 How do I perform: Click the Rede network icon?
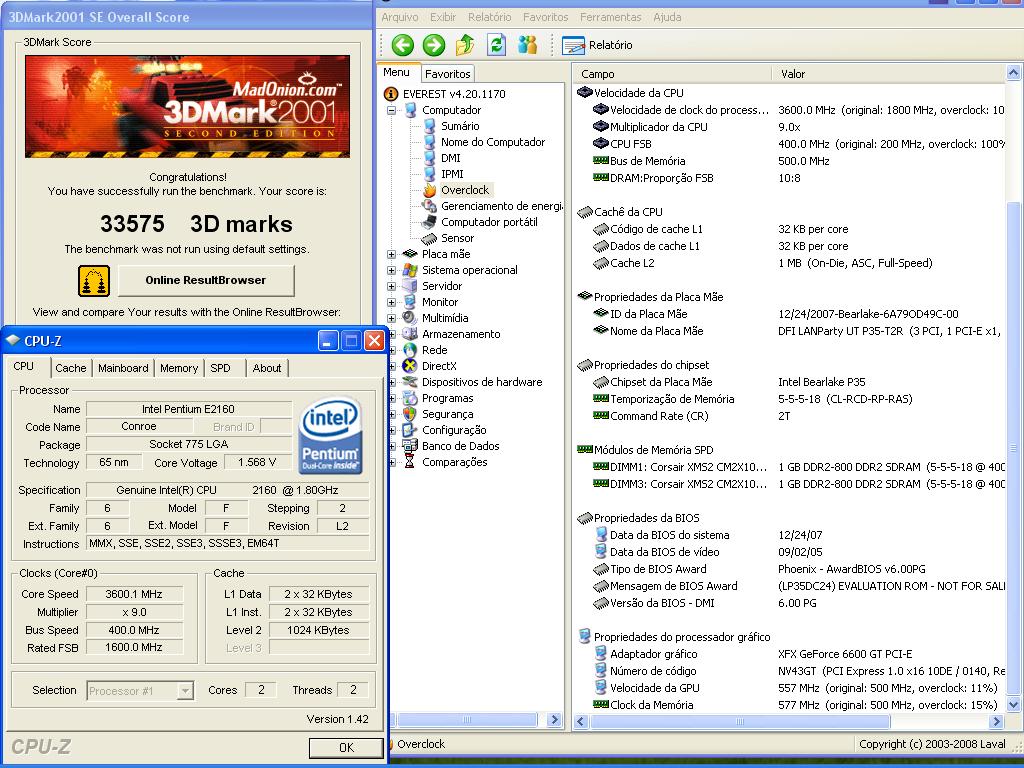pyautogui.click(x=410, y=350)
